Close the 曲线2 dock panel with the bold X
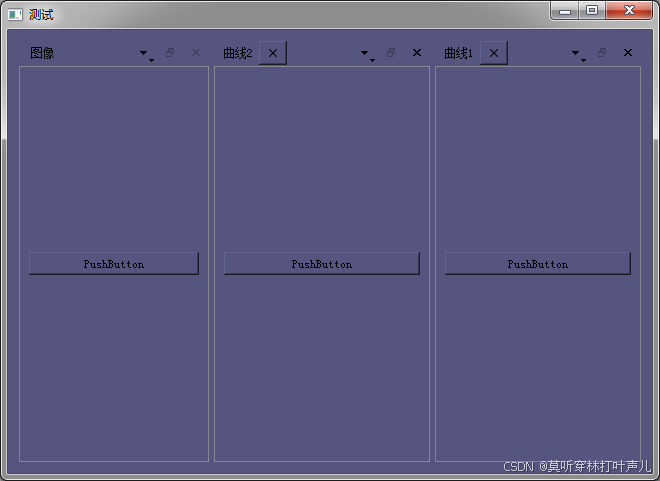 click(x=417, y=53)
